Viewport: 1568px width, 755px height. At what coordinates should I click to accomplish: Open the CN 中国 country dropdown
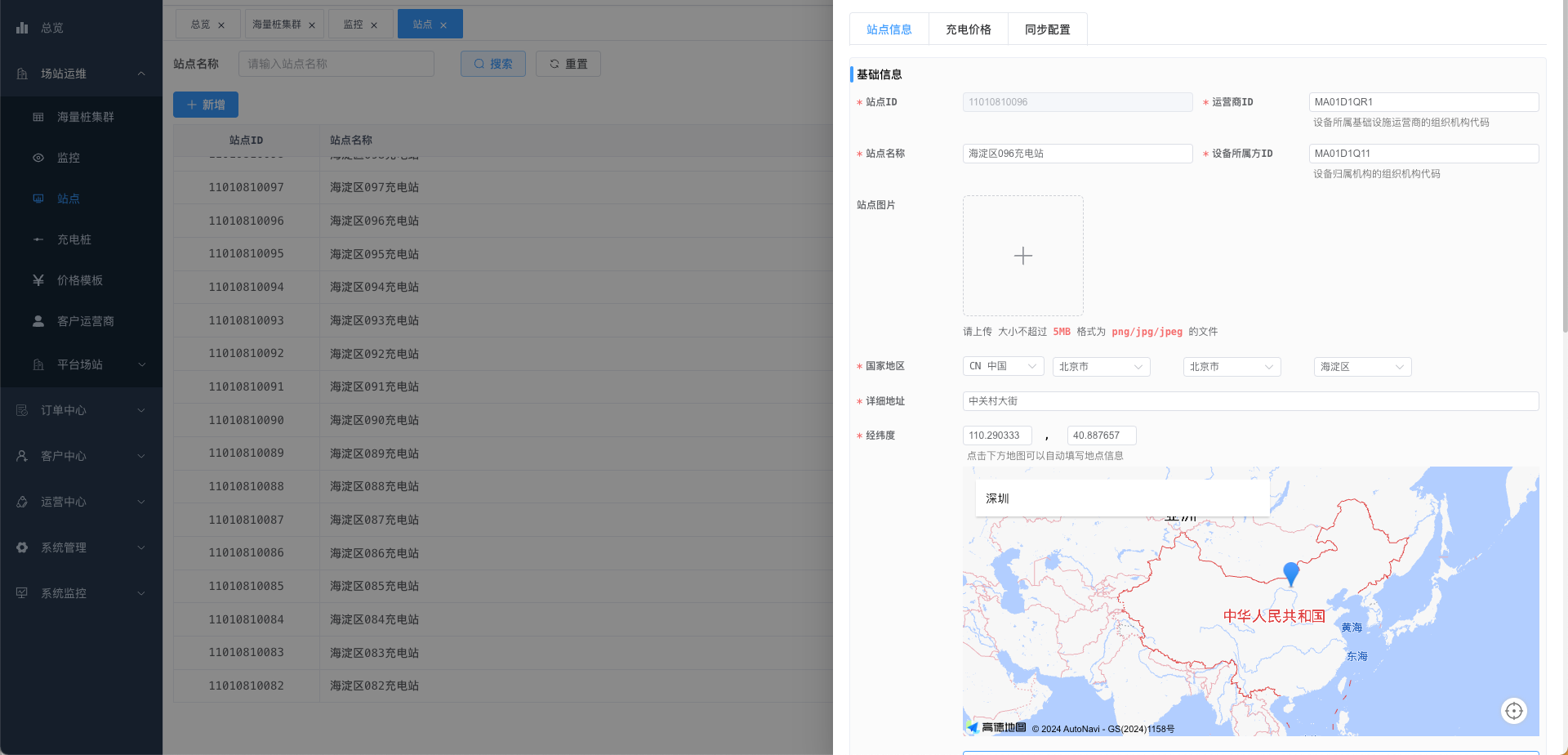click(x=1004, y=367)
